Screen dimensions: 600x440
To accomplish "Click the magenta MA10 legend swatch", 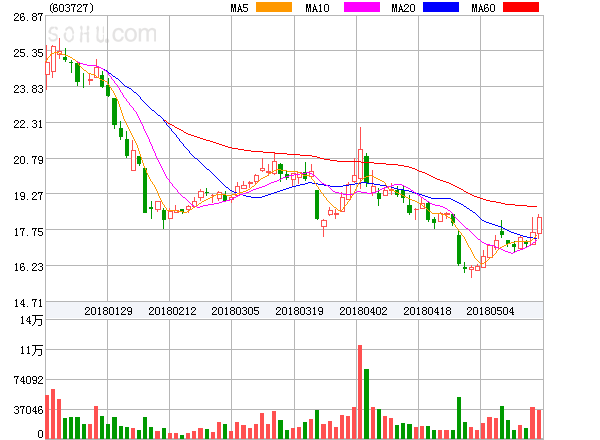I will click(x=362, y=7).
